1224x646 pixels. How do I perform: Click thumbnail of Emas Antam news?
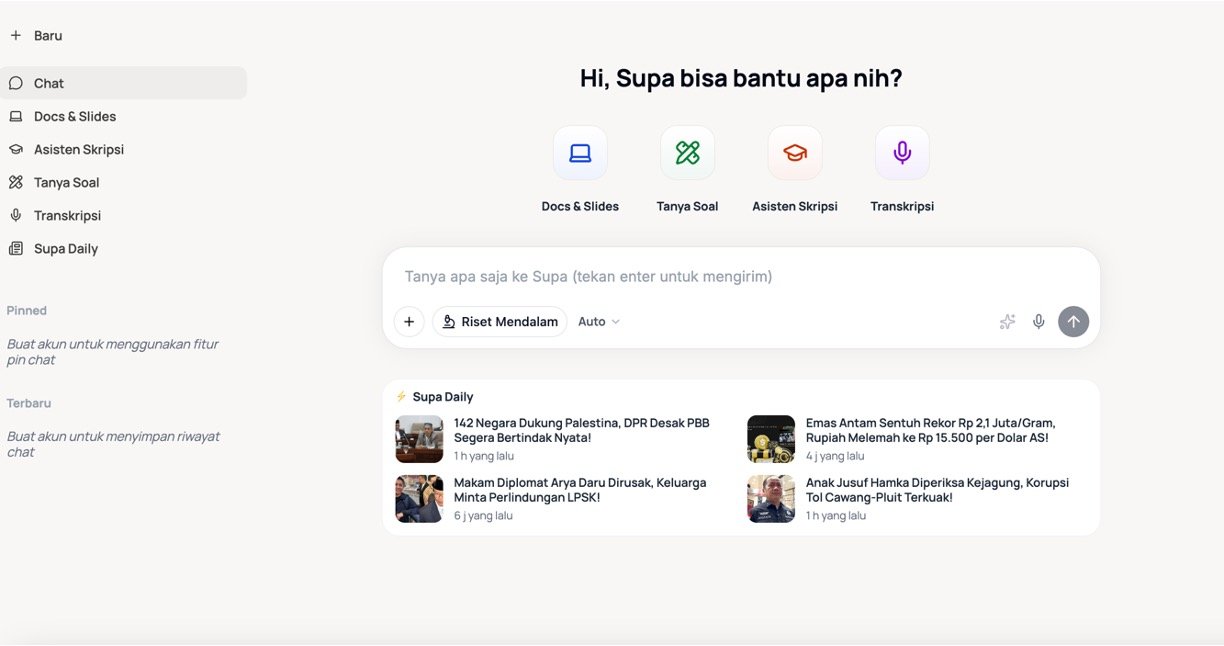coord(771,439)
